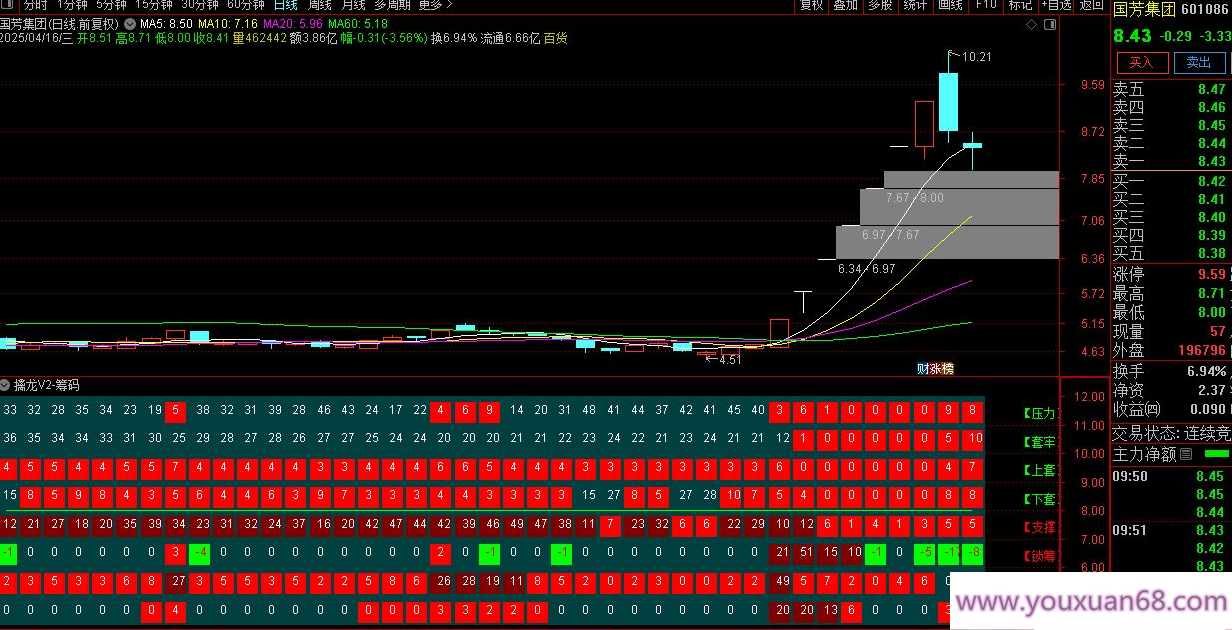Click the 财涨榜 badge on the chart

(x=935, y=368)
